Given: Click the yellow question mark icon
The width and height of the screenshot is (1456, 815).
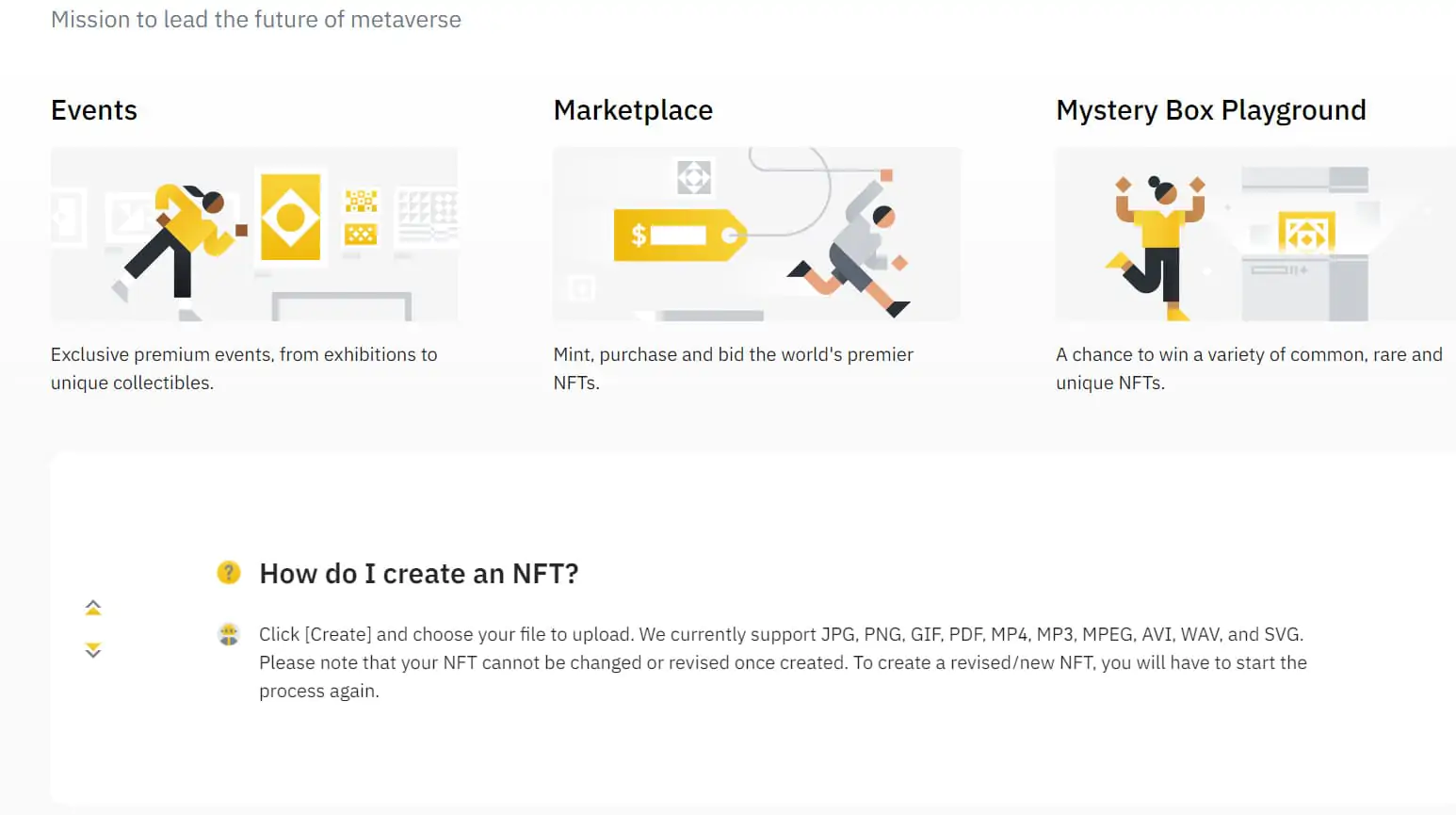Looking at the screenshot, I should pos(229,572).
